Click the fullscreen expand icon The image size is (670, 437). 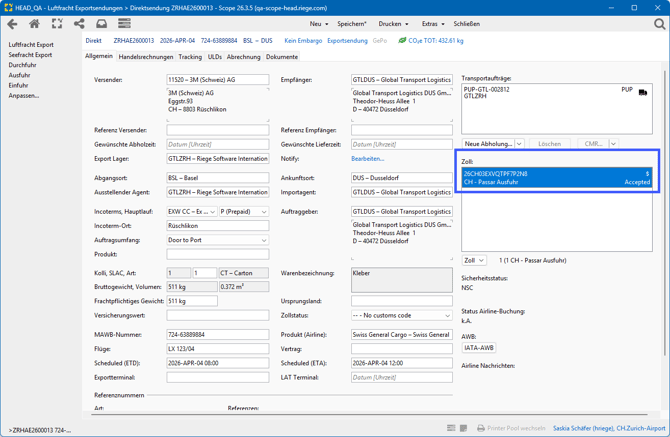[x=57, y=24]
